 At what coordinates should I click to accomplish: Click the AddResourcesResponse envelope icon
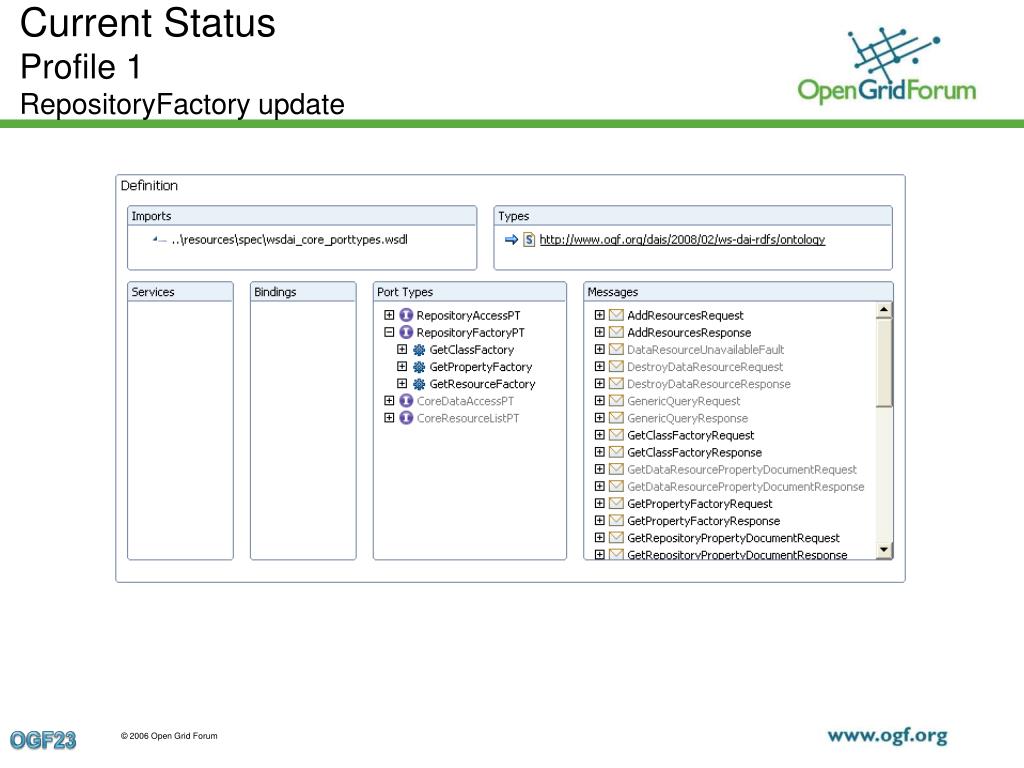(x=616, y=332)
